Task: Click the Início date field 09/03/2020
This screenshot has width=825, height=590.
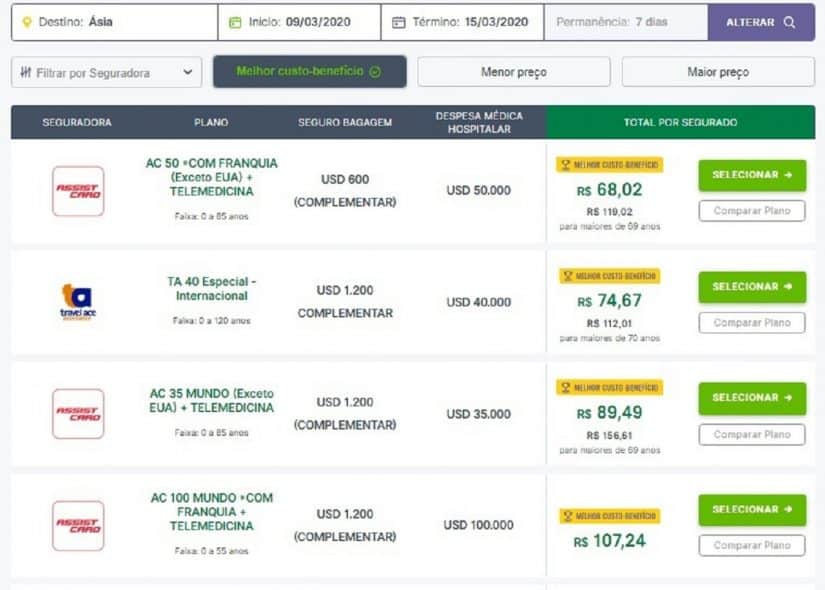Action: [x=299, y=22]
